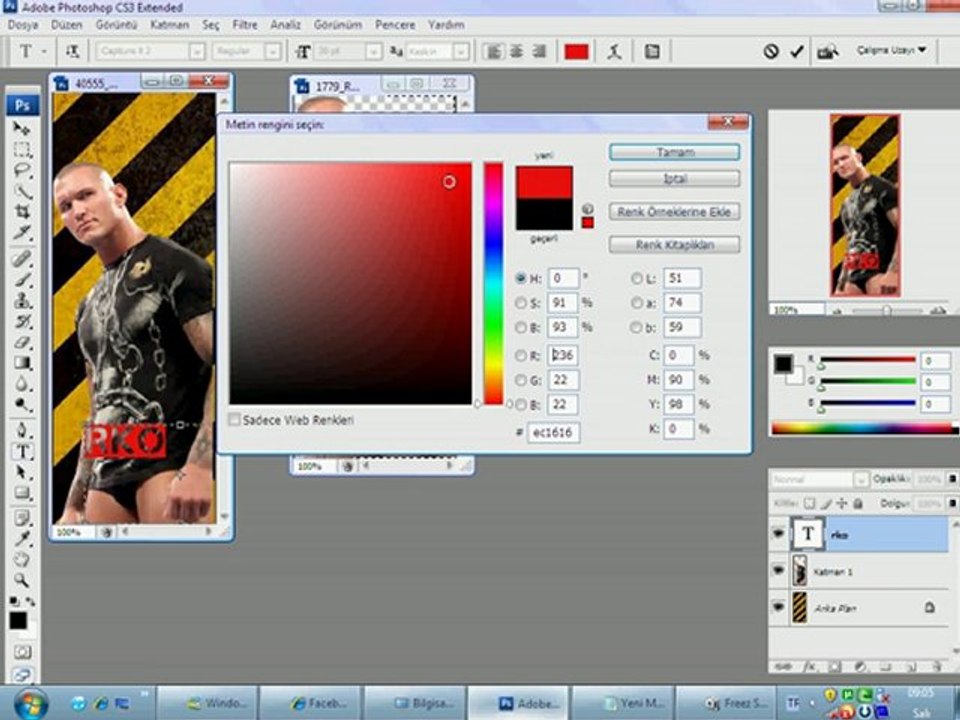Open the Character and Paragraph palettes icon
The image size is (960, 720).
tap(652, 51)
